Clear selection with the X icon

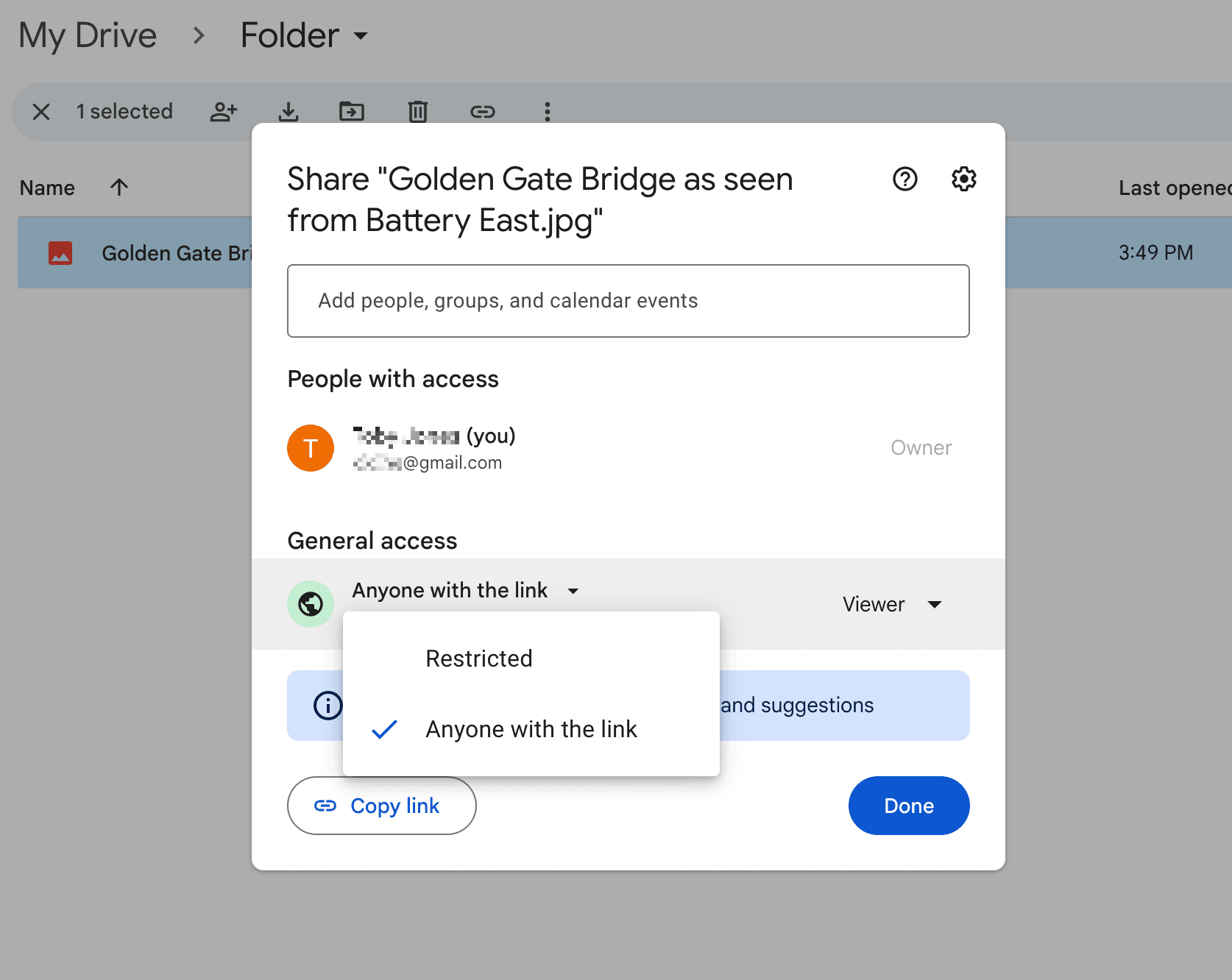pos(41,111)
